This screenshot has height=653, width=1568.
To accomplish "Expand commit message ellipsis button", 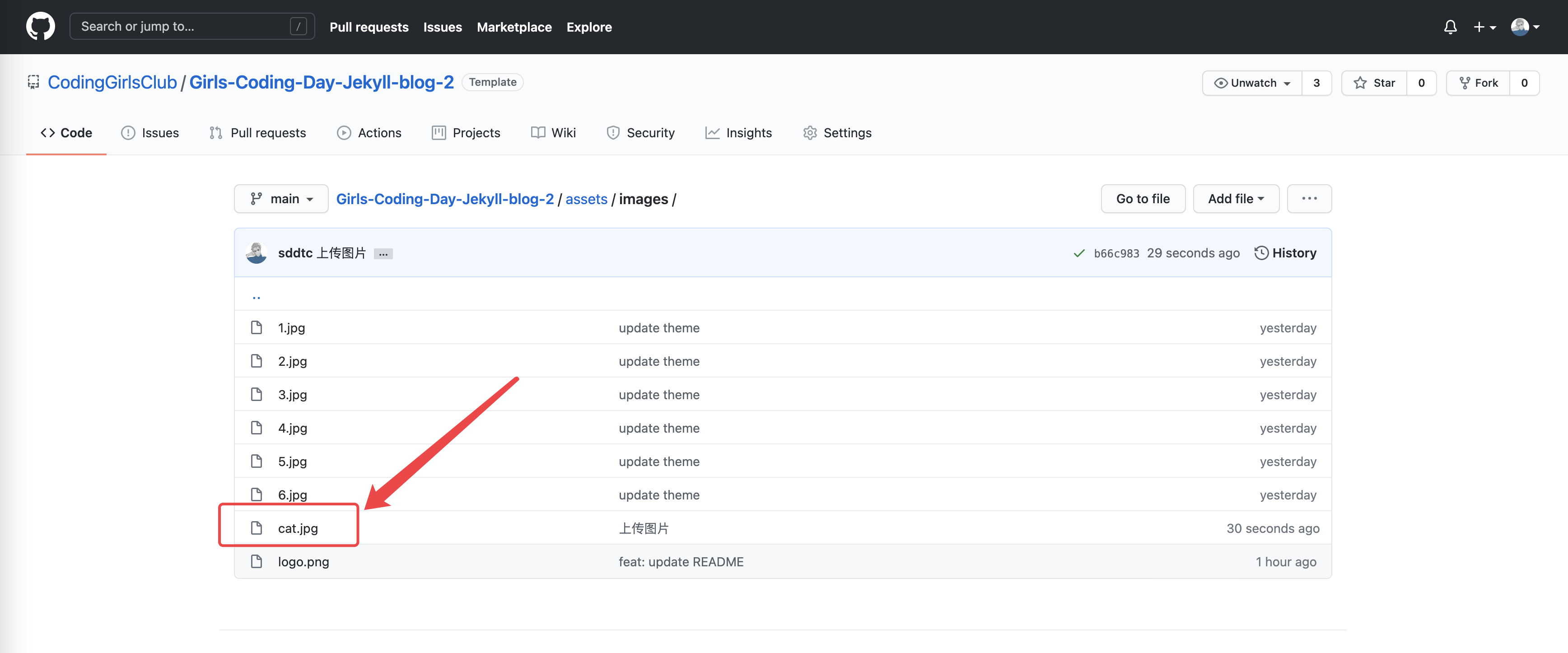I will pyautogui.click(x=383, y=254).
